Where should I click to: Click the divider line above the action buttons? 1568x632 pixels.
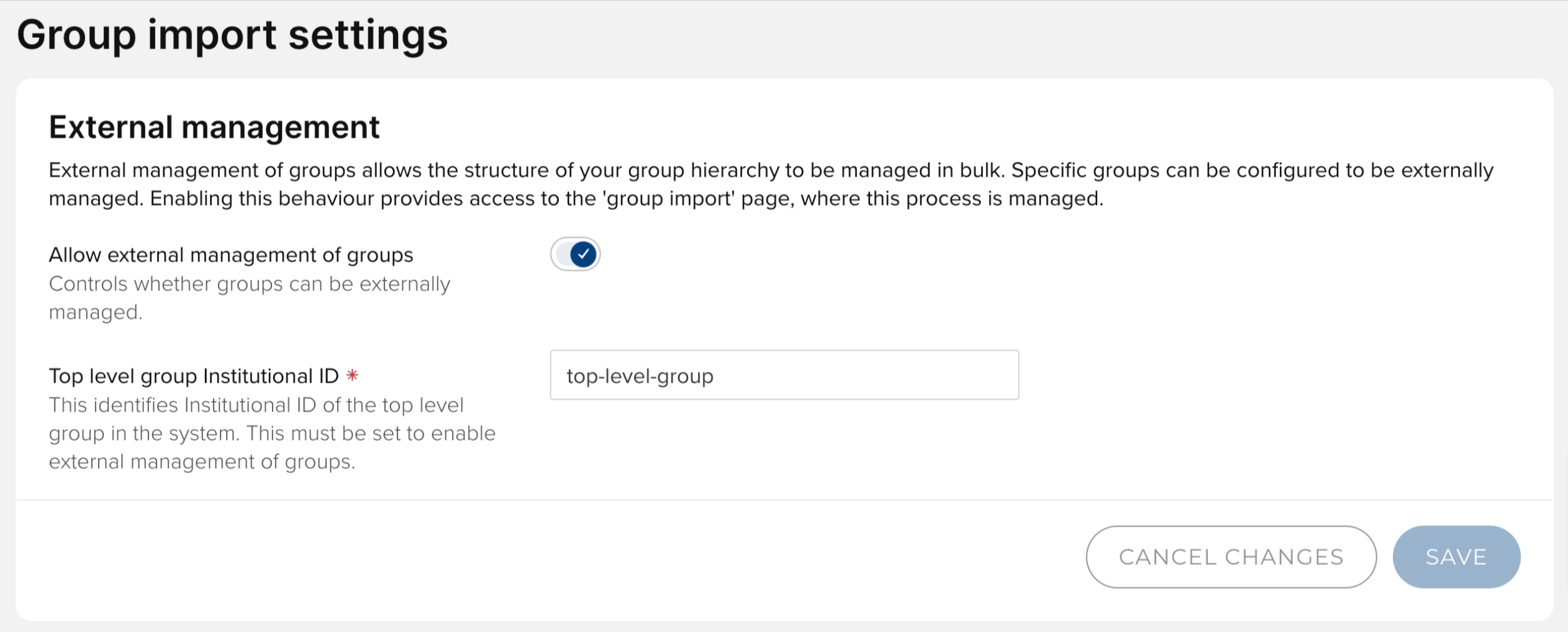[x=784, y=500]
